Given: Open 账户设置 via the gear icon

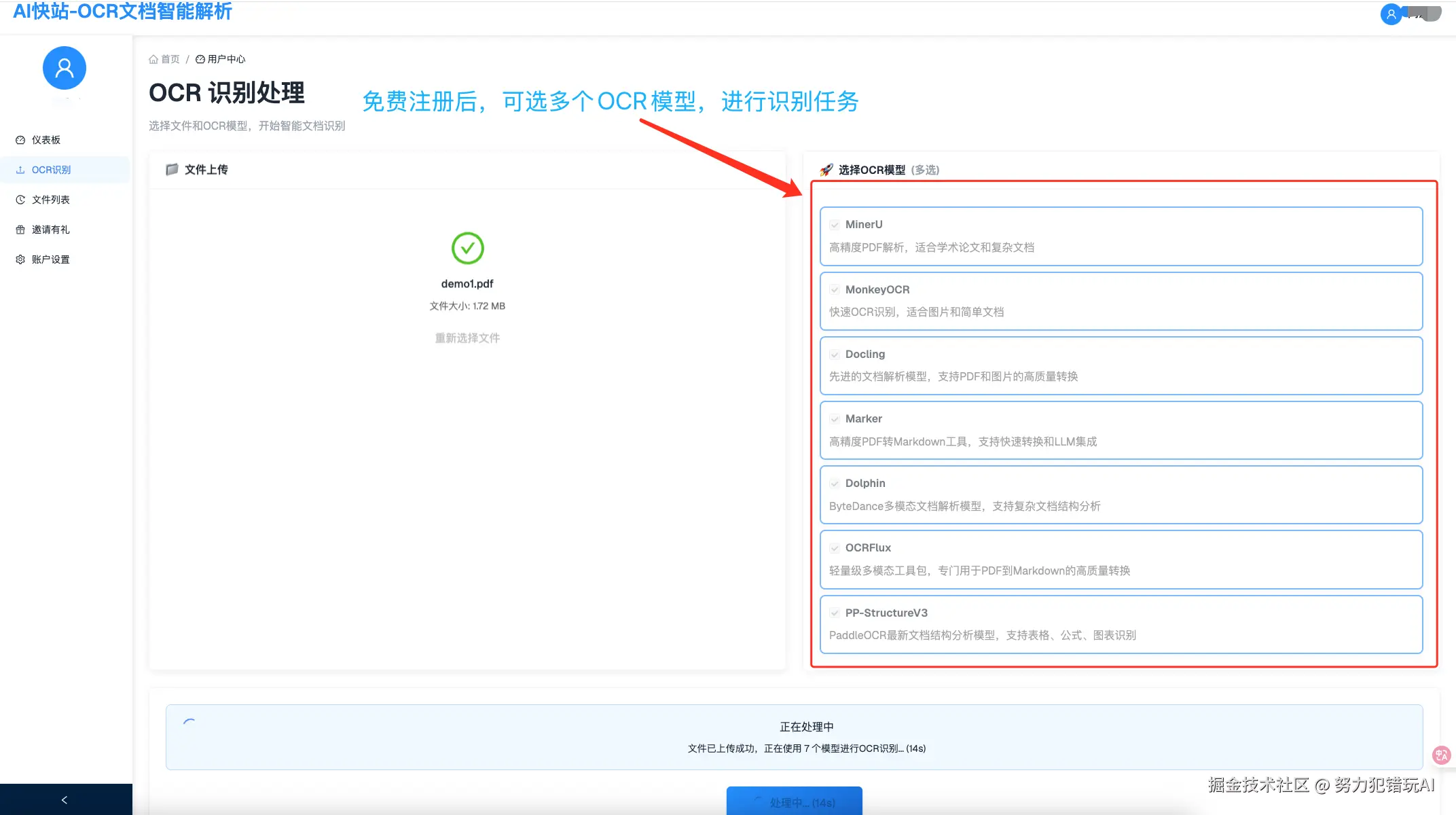Looking at the screenshot, I should [20, 259].
